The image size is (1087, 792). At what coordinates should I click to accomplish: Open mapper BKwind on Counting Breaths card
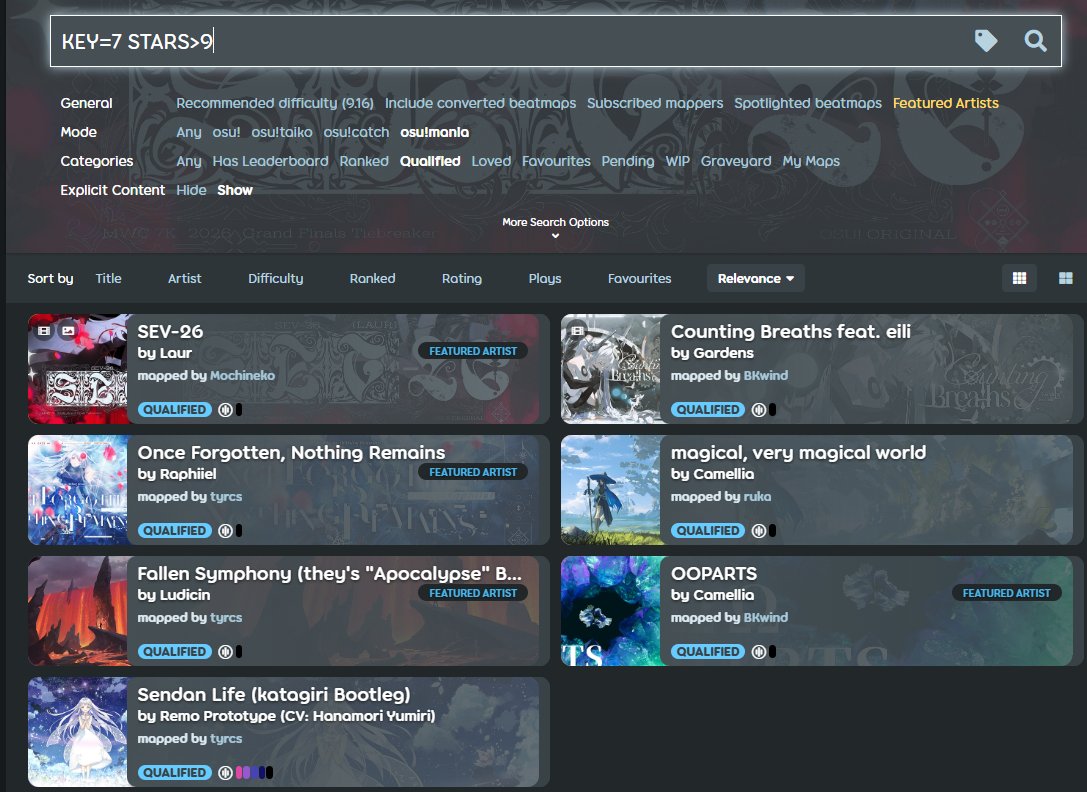765,375
